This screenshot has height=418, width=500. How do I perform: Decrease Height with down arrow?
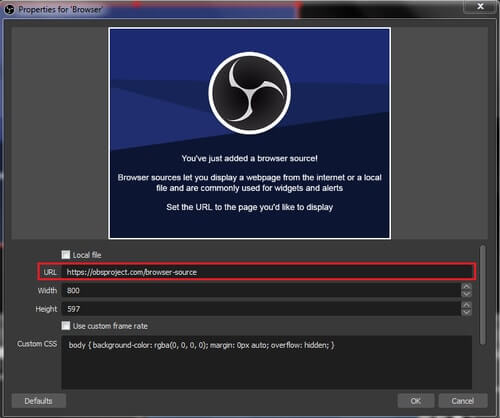click(x=466, y=312)
